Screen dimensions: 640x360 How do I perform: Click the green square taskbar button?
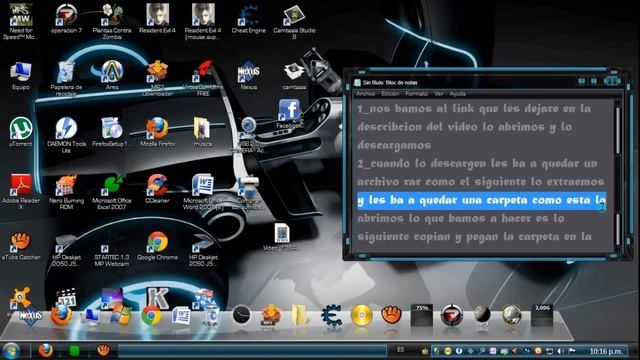pos(74,351)
